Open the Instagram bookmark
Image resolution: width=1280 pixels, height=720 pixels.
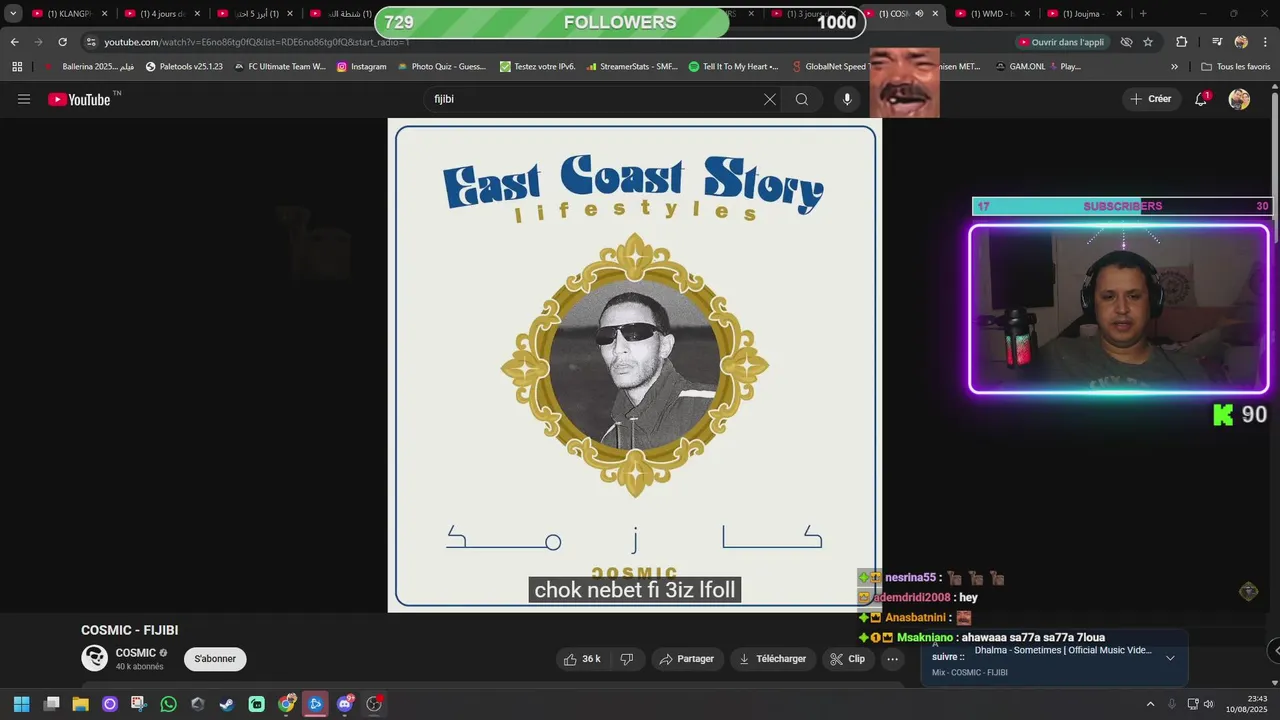361,67
